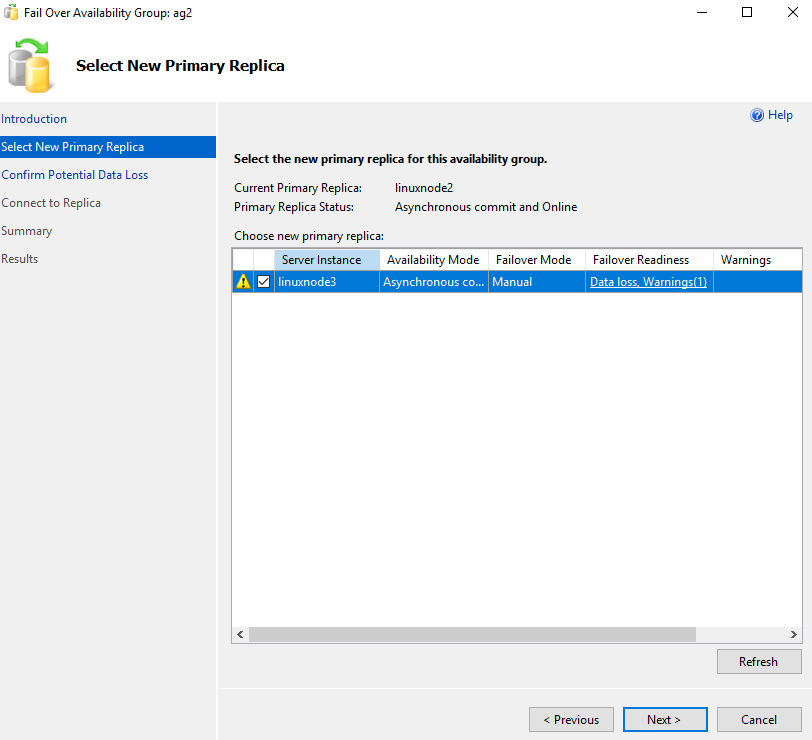812x740 pixels.
Task: Sort by the Availability Mode column header
Action: (433, 260)
